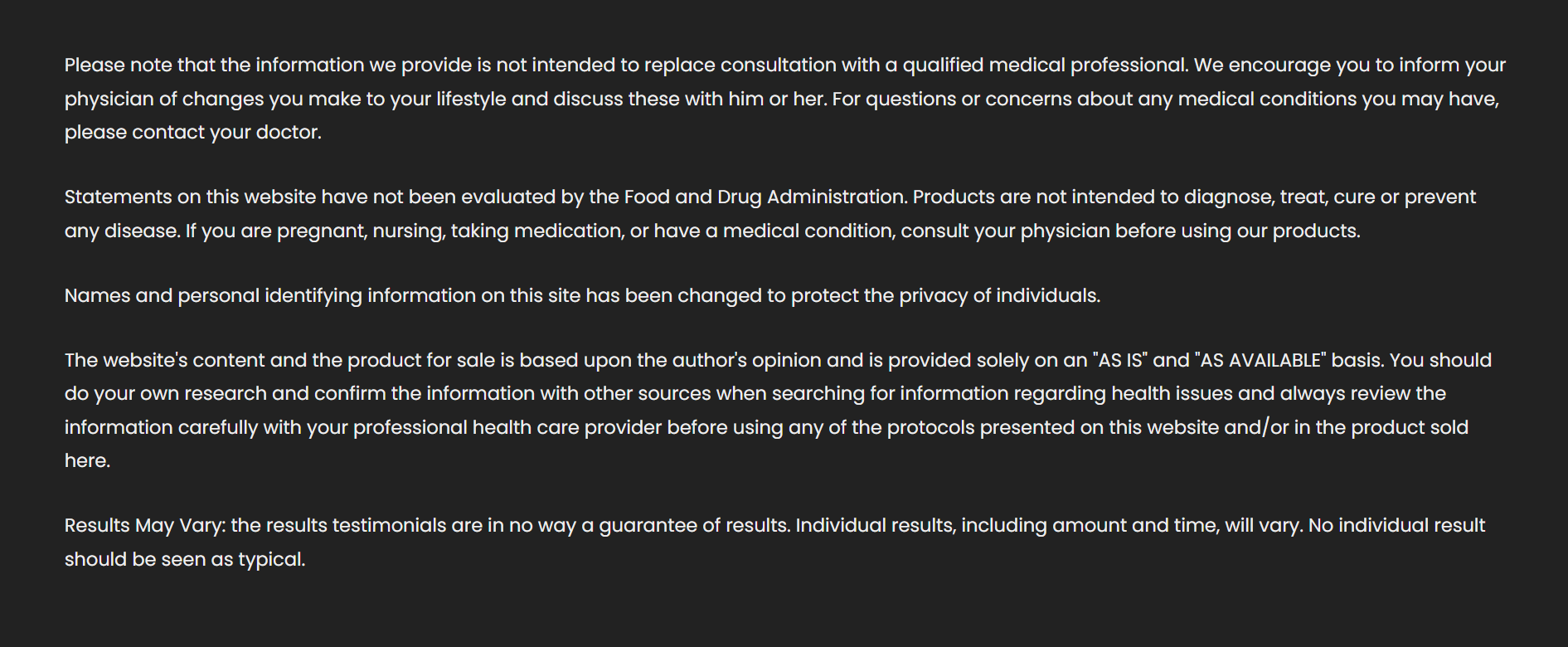Click the sentence "please contact your doctor."

193,133
